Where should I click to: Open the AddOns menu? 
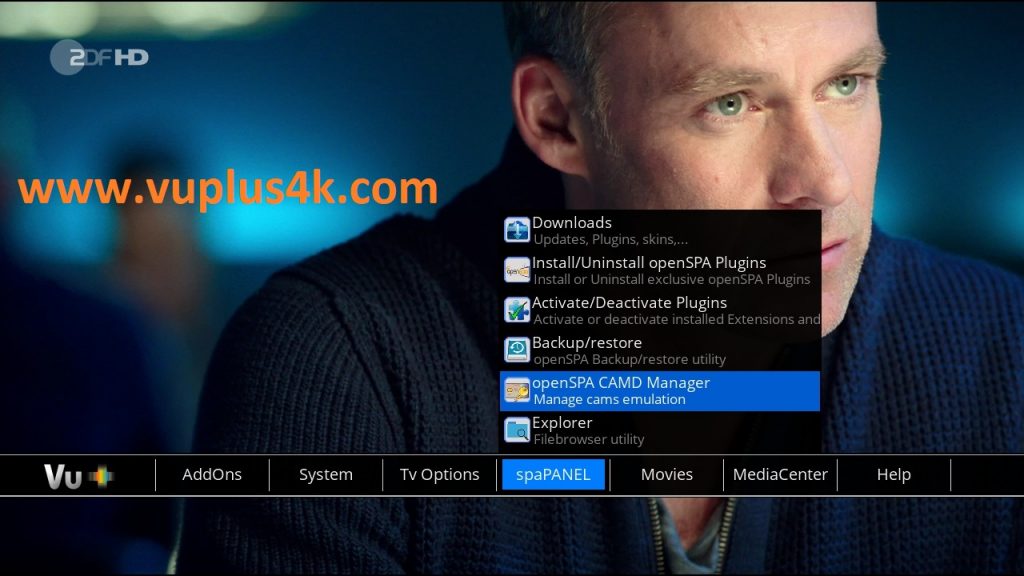point(212,475)
